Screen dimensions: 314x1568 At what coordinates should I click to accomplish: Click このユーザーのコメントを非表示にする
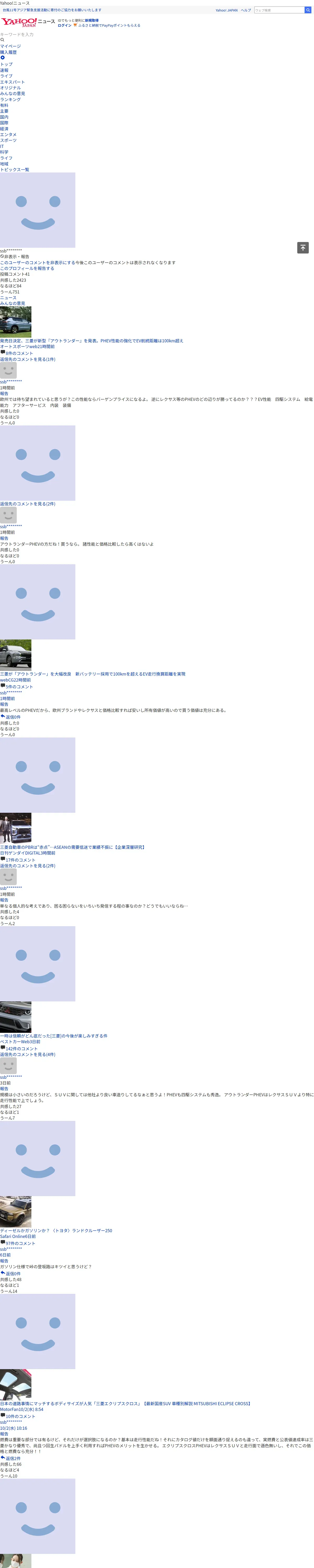point(37,263)
